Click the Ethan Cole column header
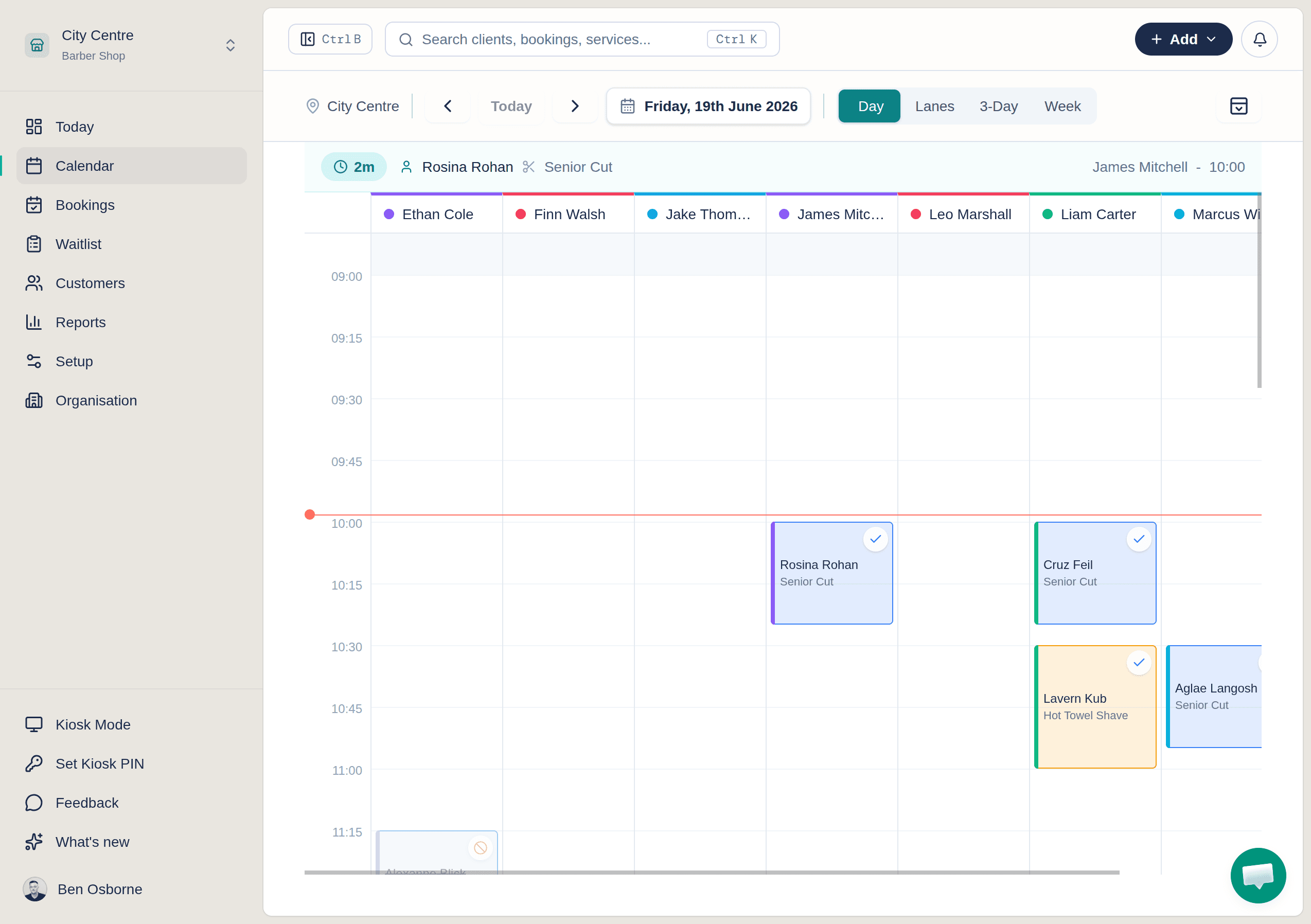Viewport: 1311px width, 924px height. (x=437, y=214)
